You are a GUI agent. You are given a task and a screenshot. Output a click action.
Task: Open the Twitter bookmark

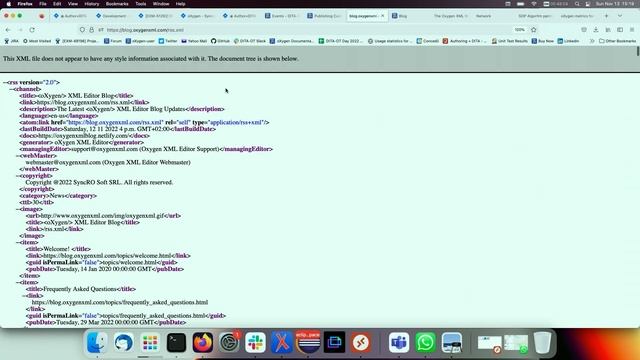pyautogui.click(x=168, y=41)
